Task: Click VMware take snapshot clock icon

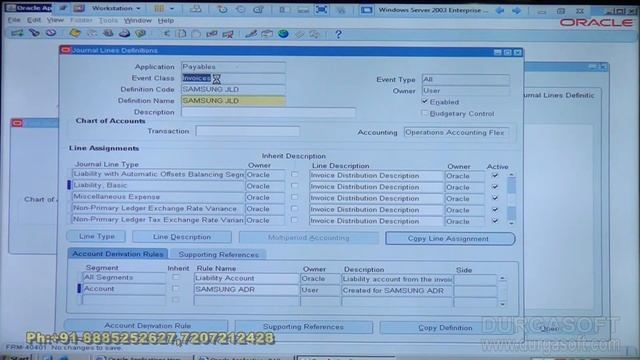Action: (x=222, y=9)
